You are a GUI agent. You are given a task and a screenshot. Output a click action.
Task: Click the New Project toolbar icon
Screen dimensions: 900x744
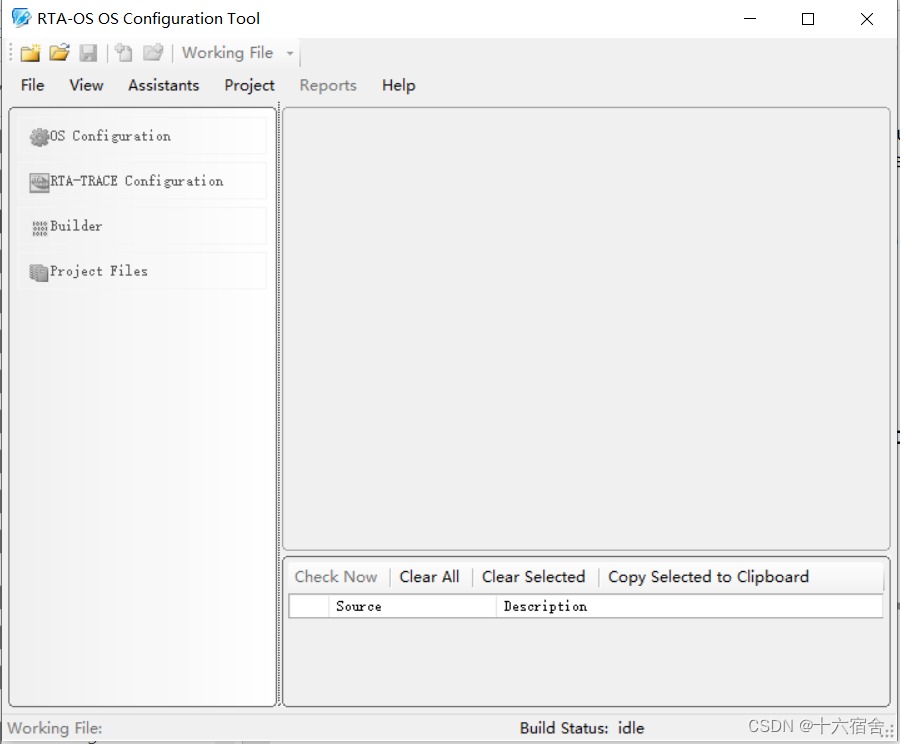coord(30,53)
